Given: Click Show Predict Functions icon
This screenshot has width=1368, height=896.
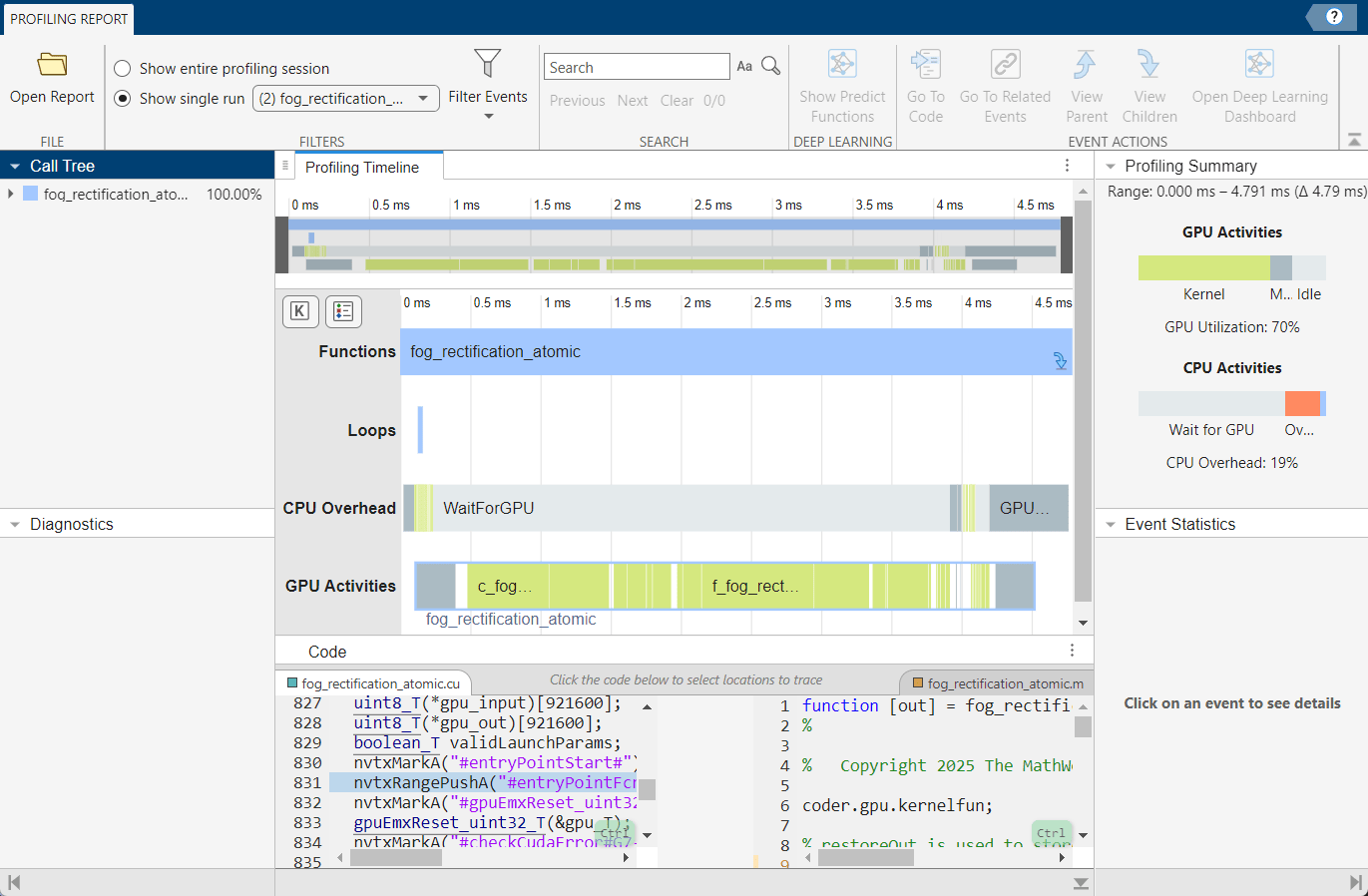Looking at the screenshot, I should pyautogui.click(x=842, y=64).
